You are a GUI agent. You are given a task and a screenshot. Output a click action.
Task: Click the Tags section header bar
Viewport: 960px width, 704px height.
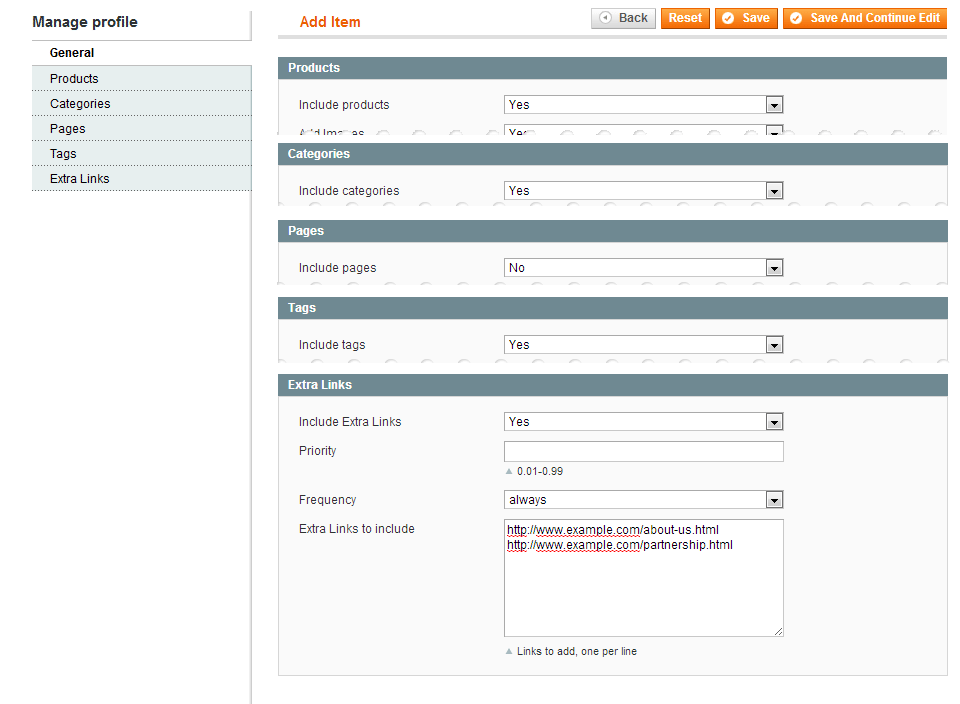(x=612, y=308)
